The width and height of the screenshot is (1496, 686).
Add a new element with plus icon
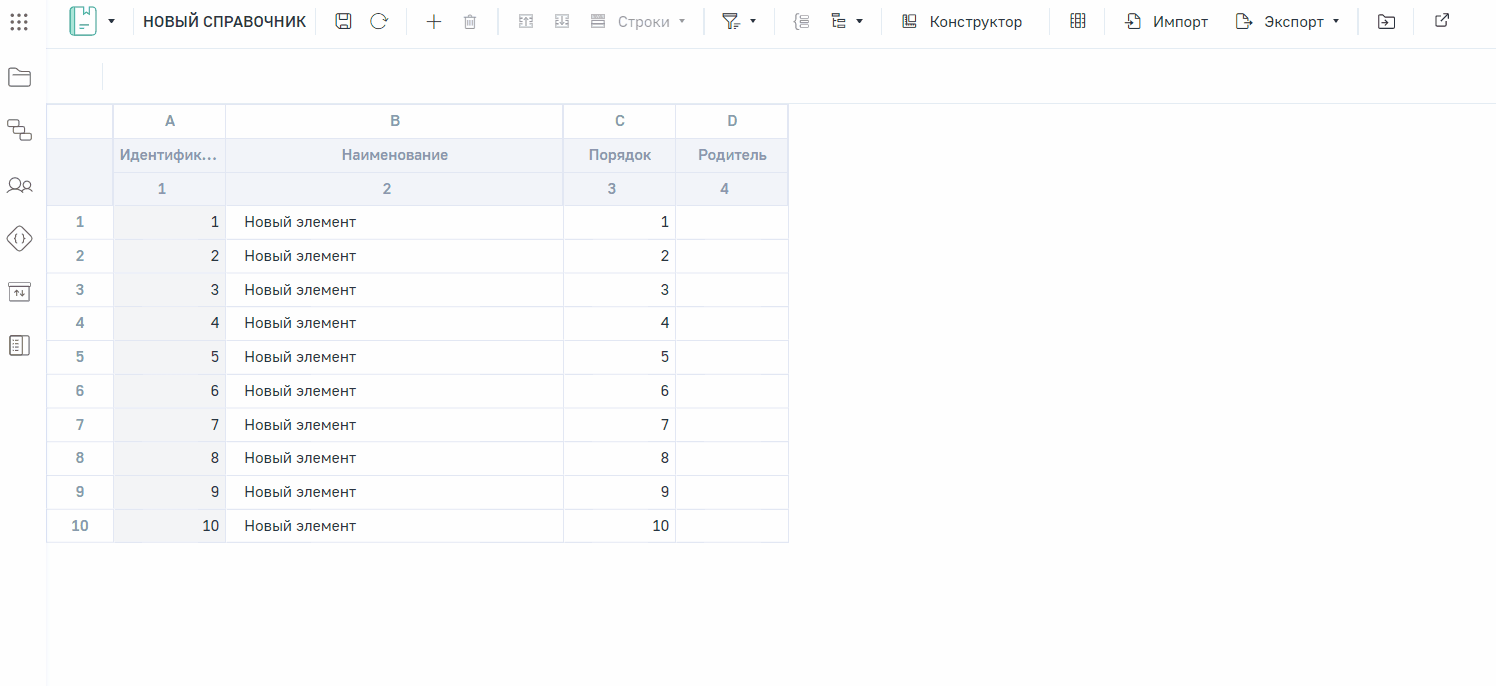(x=434, y=21)
